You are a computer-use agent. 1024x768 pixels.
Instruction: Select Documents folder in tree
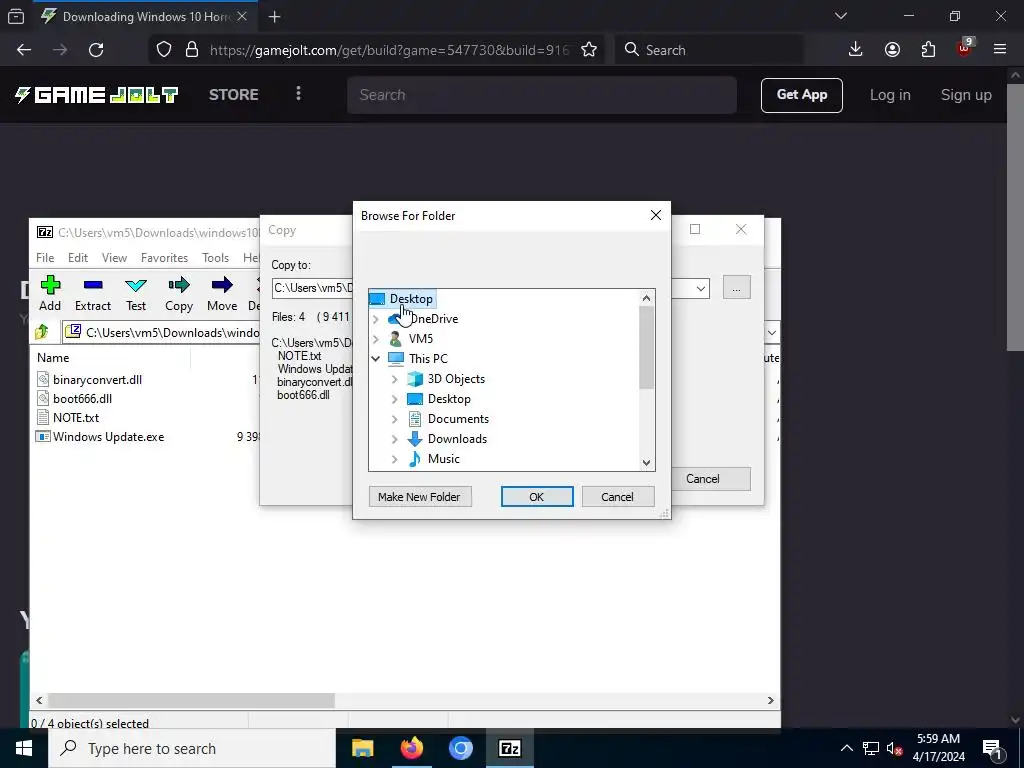pyautogui.click(x=458, y=419)
